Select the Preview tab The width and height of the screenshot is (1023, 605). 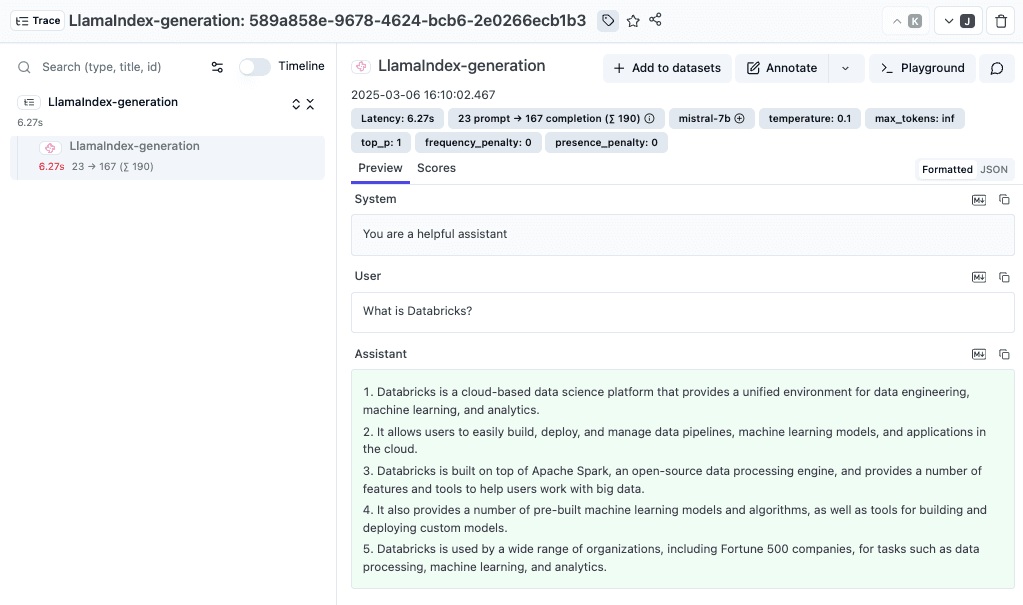[380, 168]
